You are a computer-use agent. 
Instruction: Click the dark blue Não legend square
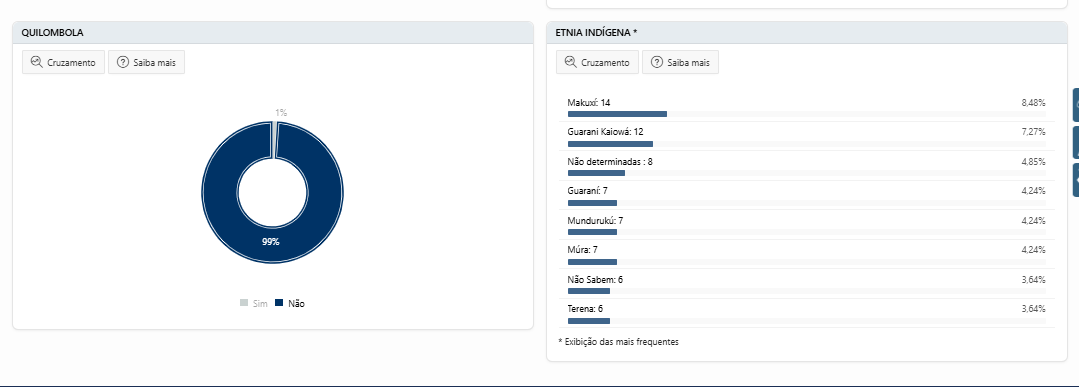tap(279, 303)
